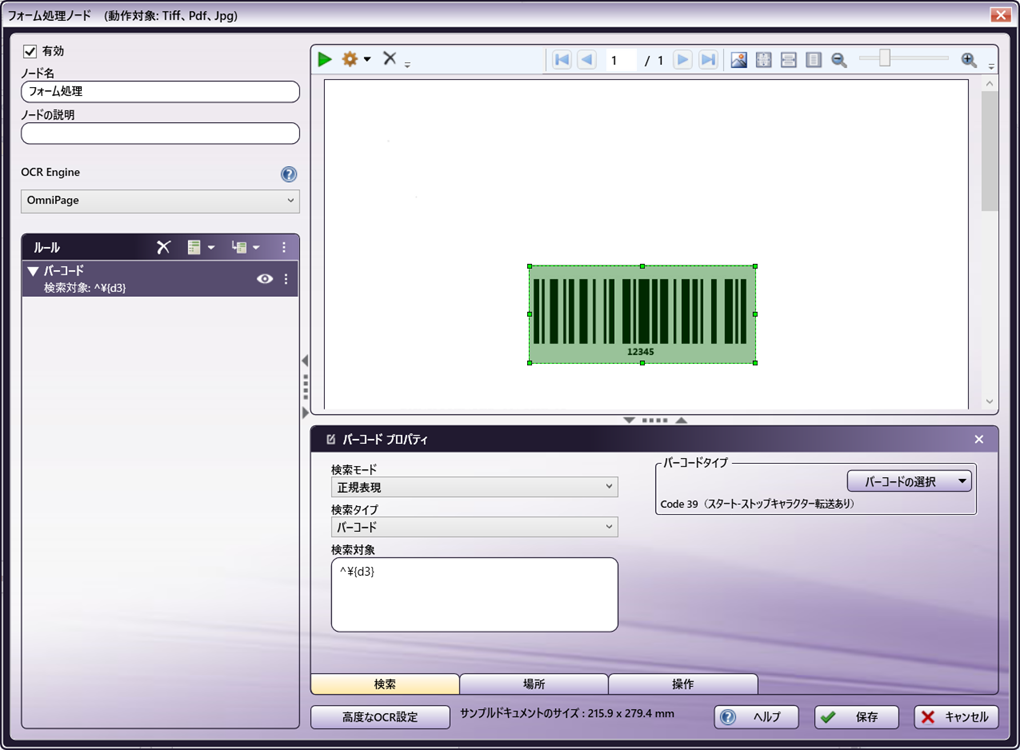The height and width of the screenshot is (750, 1020).
Task: Click the 保存 button
Action: [857, 717]
